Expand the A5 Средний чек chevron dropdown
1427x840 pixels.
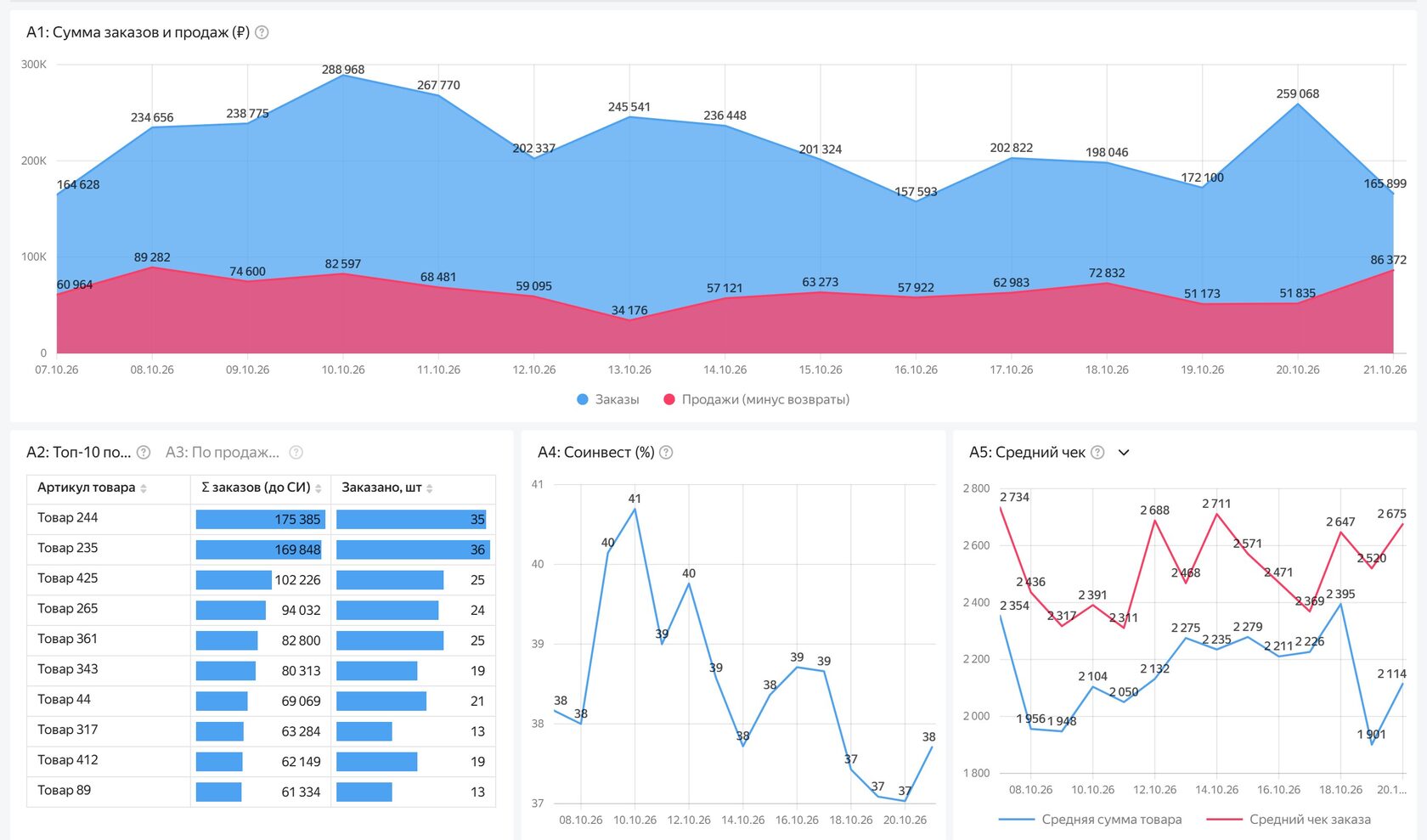point(1124,453)
